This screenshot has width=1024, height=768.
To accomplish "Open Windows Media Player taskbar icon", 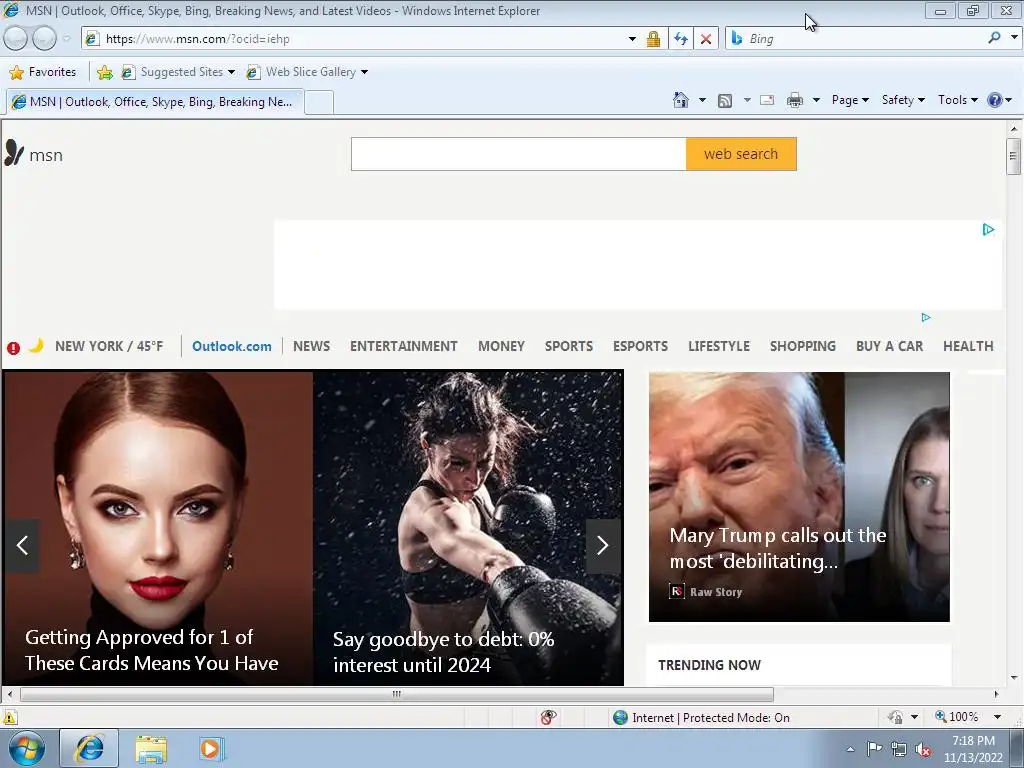I will click(211, 749).
